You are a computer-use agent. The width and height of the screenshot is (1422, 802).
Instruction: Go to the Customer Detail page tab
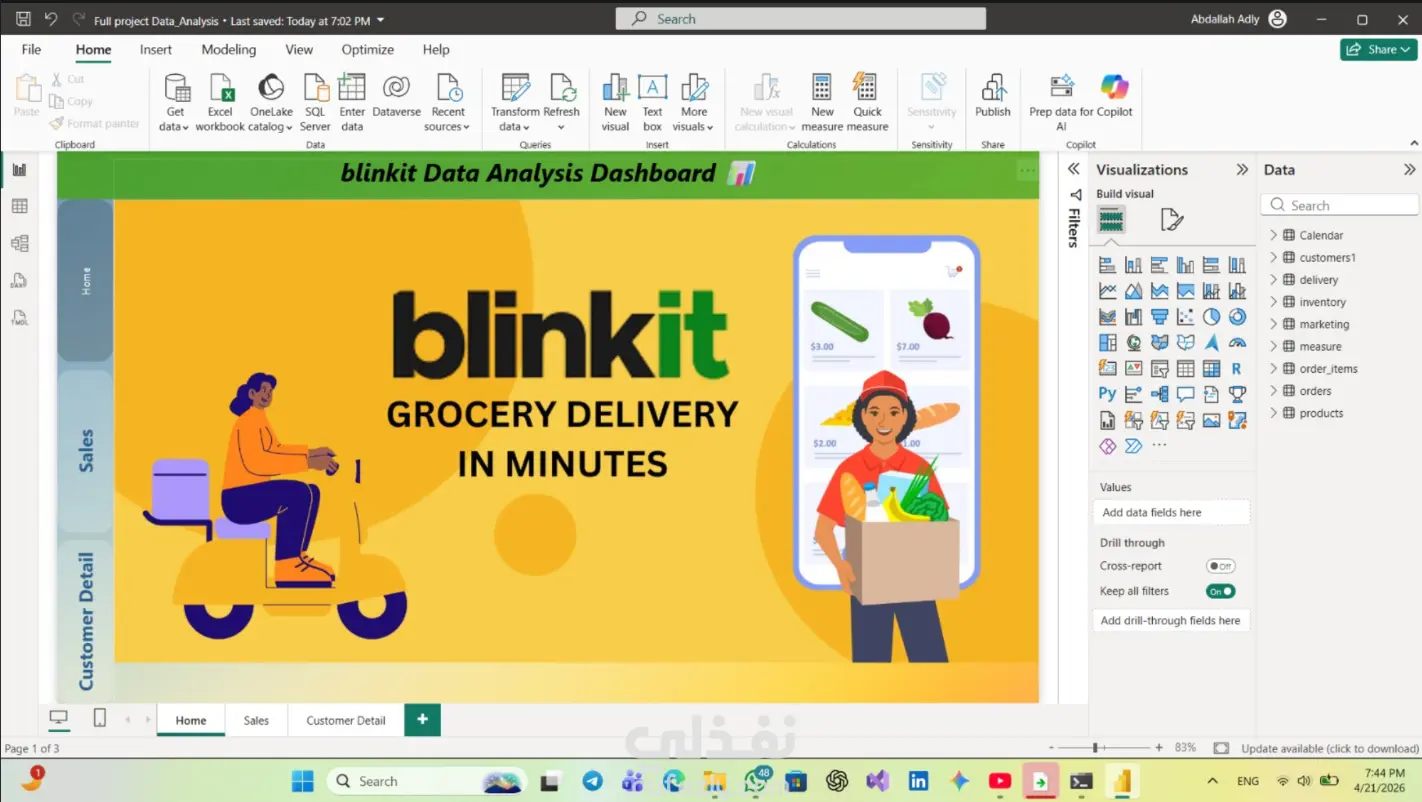(345, 720)
